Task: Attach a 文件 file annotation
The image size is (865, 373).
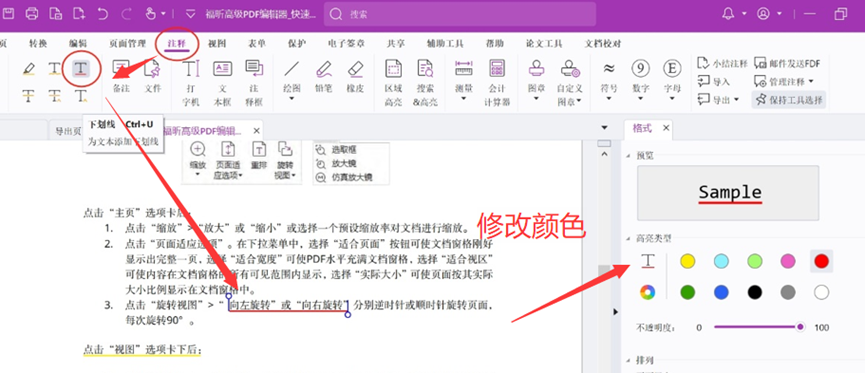Action: click(152, 76)
